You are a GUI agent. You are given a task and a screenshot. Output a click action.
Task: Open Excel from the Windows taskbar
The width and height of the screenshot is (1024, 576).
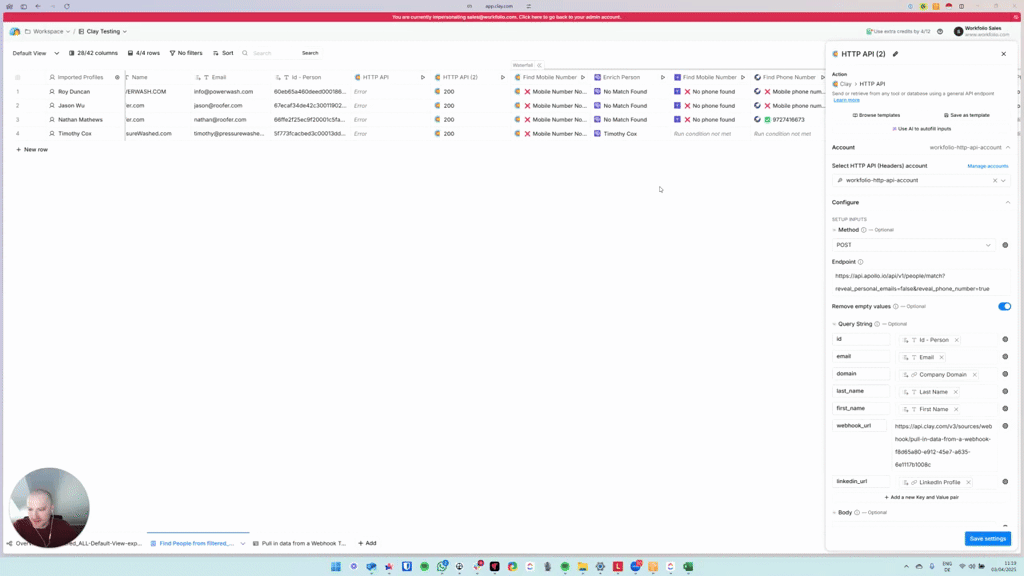coord(688,567)
